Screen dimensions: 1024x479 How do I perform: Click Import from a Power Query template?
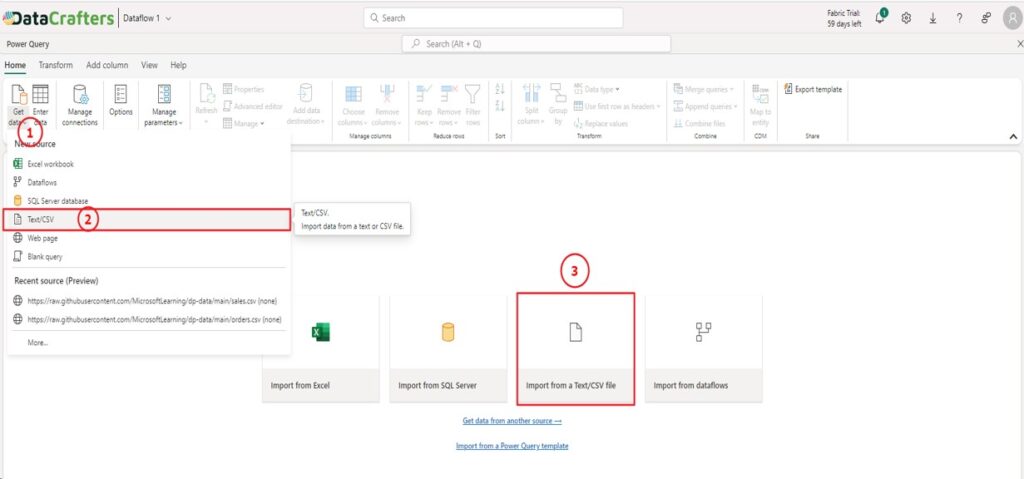pos(512,446)
